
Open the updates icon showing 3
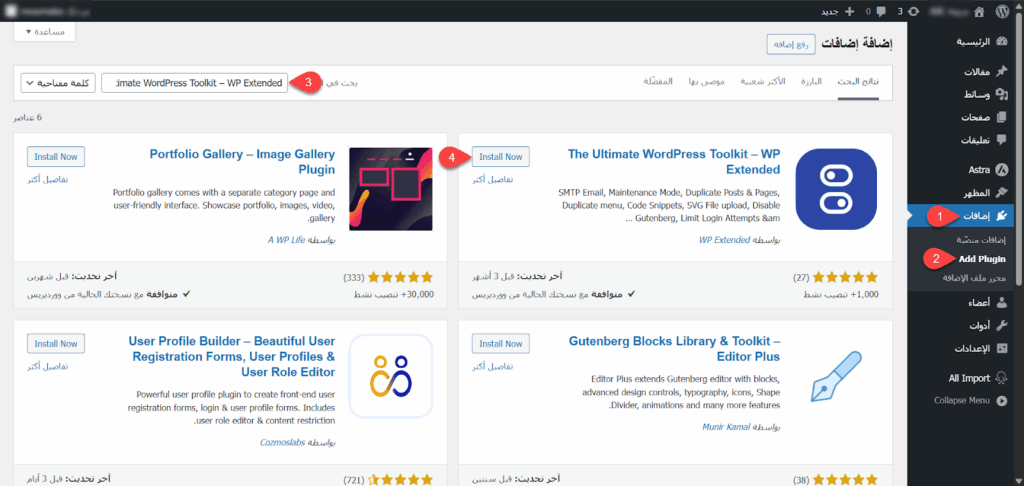click(912, 11)
